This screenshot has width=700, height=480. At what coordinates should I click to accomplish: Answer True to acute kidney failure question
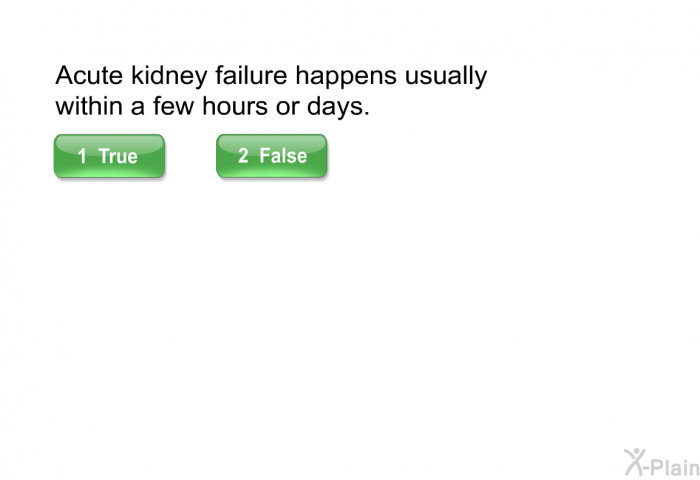109,156
